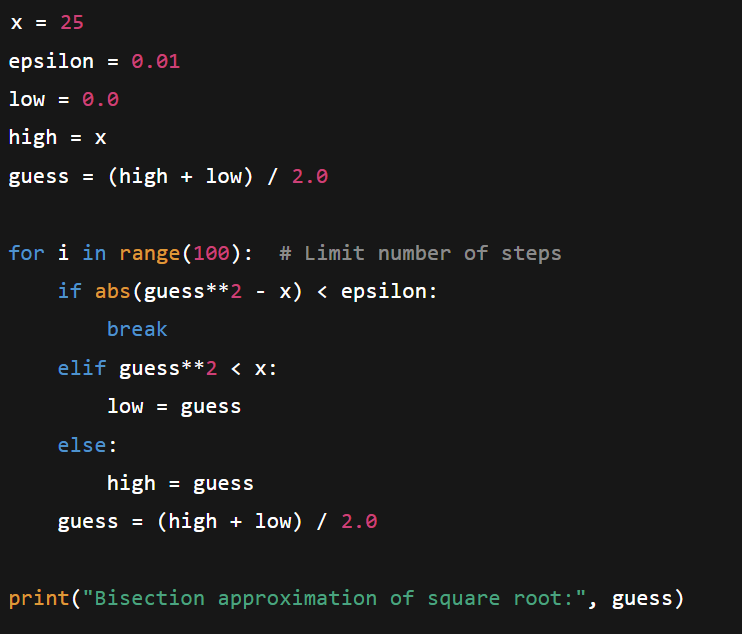Click the number 25 in x assignment
The height and width of the screenshot is (634, 742).
coord(72,22)
